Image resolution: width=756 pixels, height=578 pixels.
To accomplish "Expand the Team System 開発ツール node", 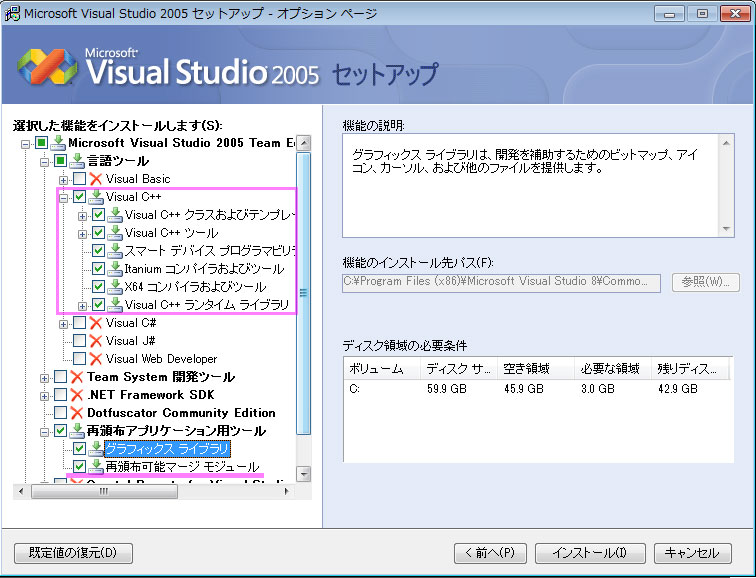I will click(44, 378).
